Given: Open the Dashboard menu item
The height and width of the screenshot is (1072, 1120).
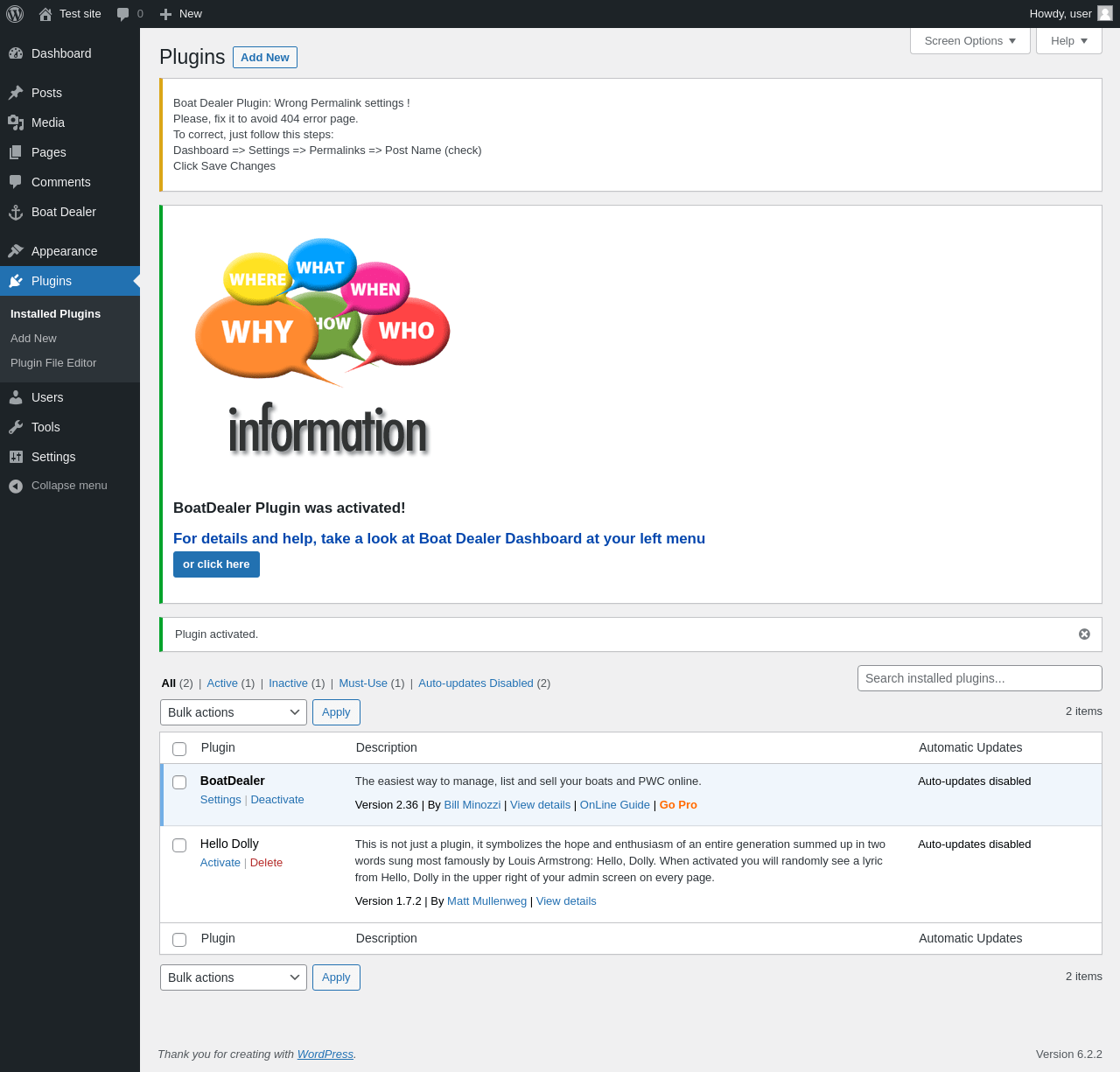Looking at the screenshot, I should tap(70, 53).
